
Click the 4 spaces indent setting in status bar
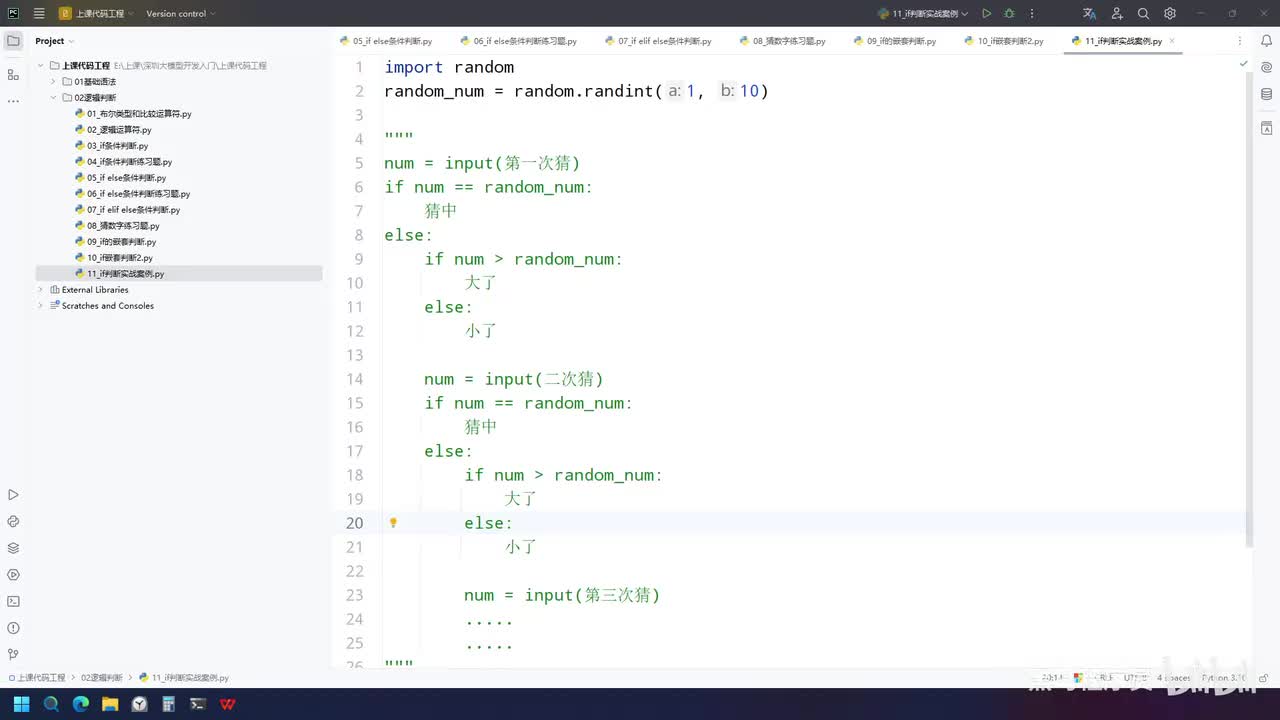(1173, 678)
